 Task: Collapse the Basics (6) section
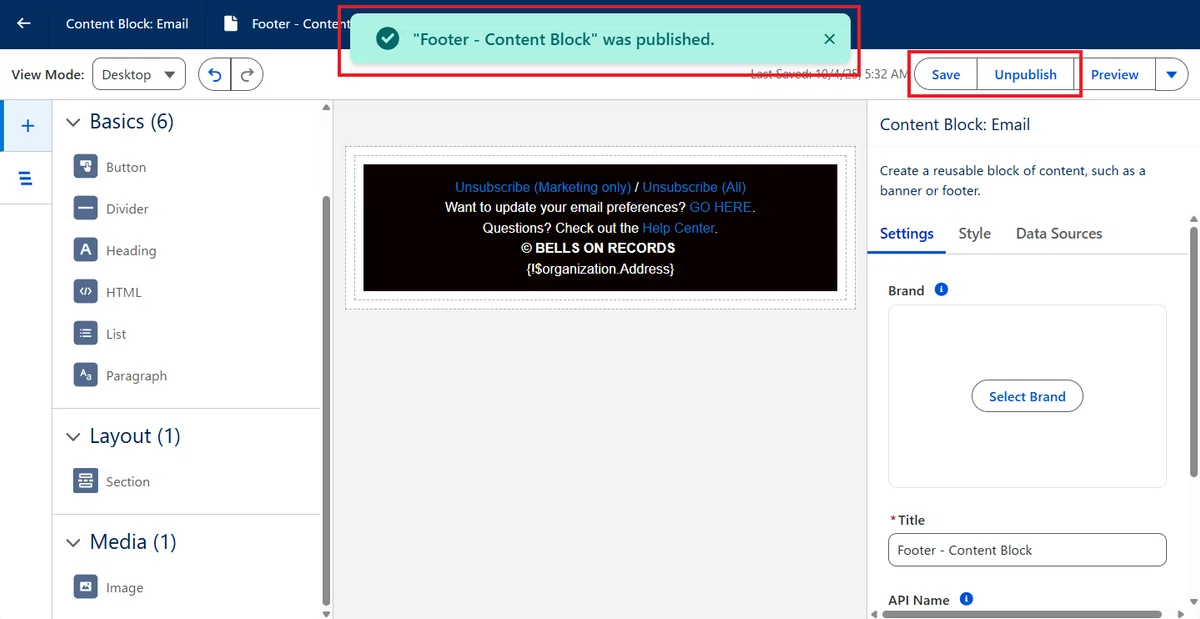(73, 122)
